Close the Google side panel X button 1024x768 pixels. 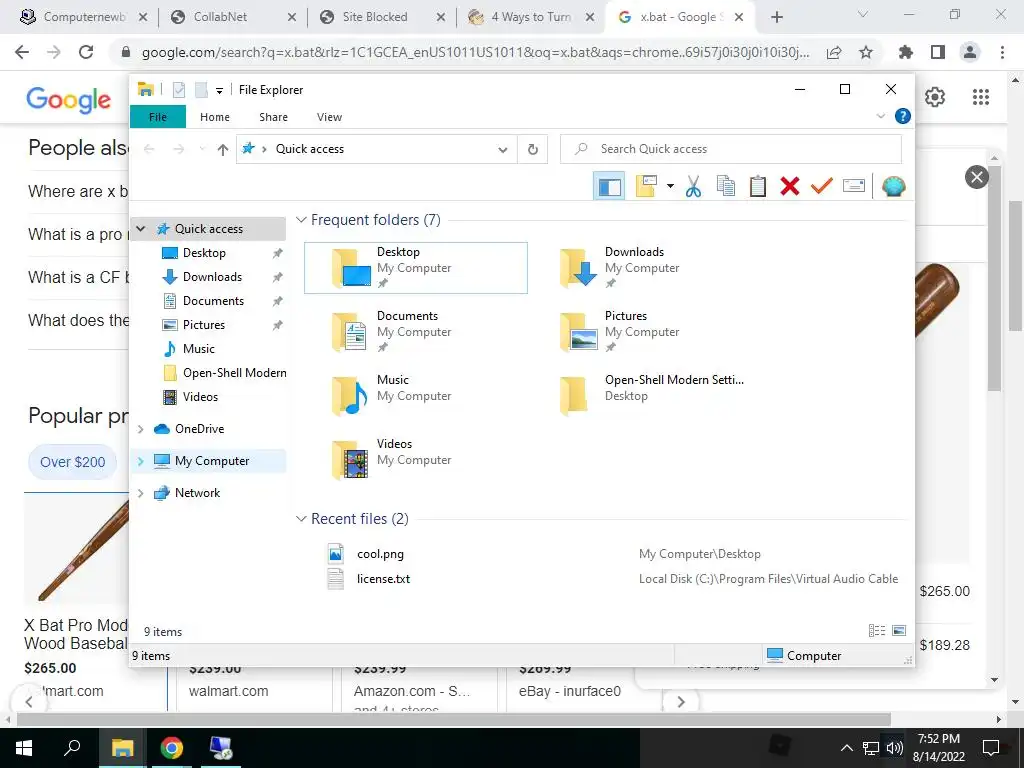click(x=977, y=177)
